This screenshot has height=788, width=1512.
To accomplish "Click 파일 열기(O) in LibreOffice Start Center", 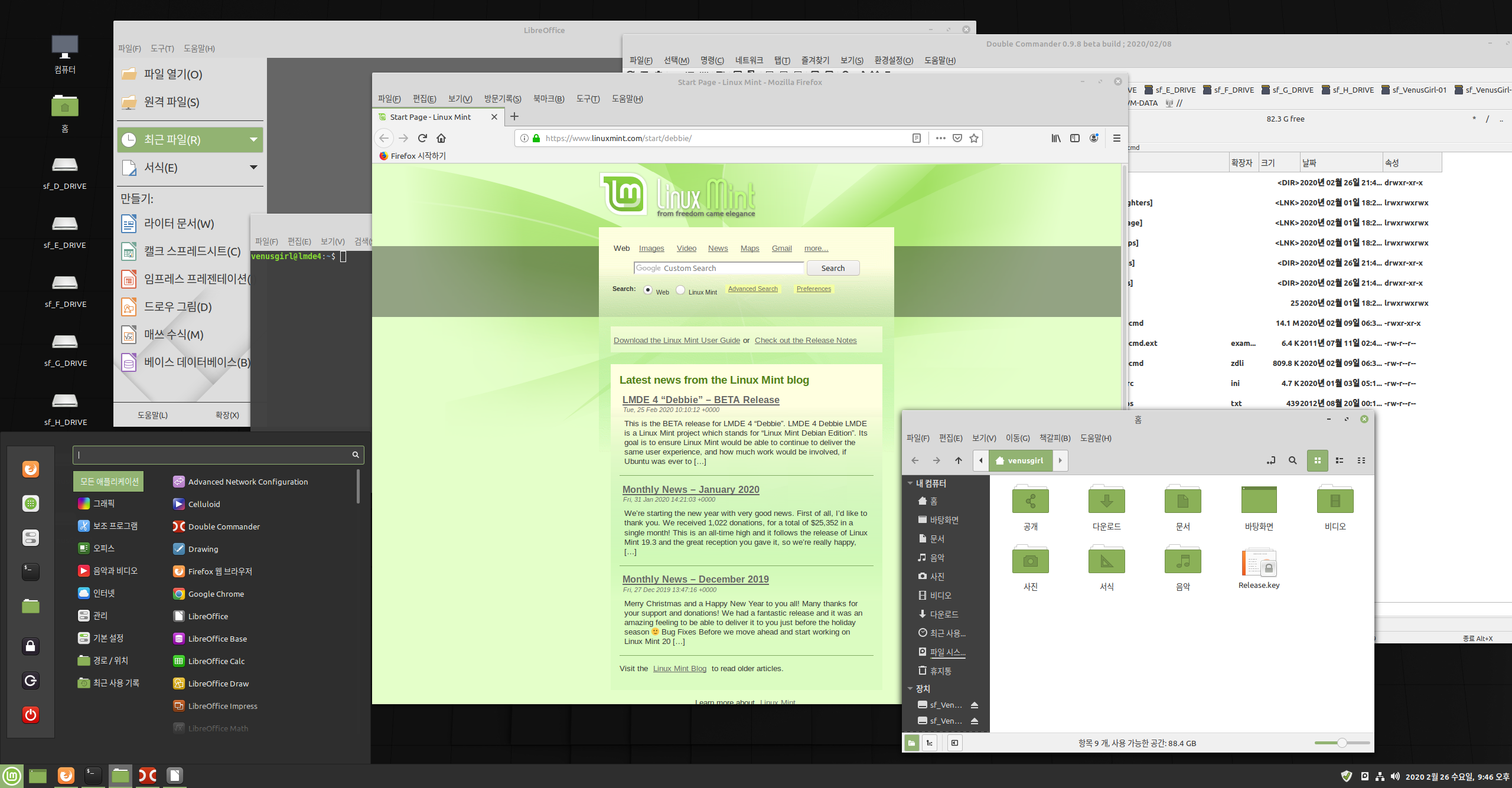I will pos(190,74).
